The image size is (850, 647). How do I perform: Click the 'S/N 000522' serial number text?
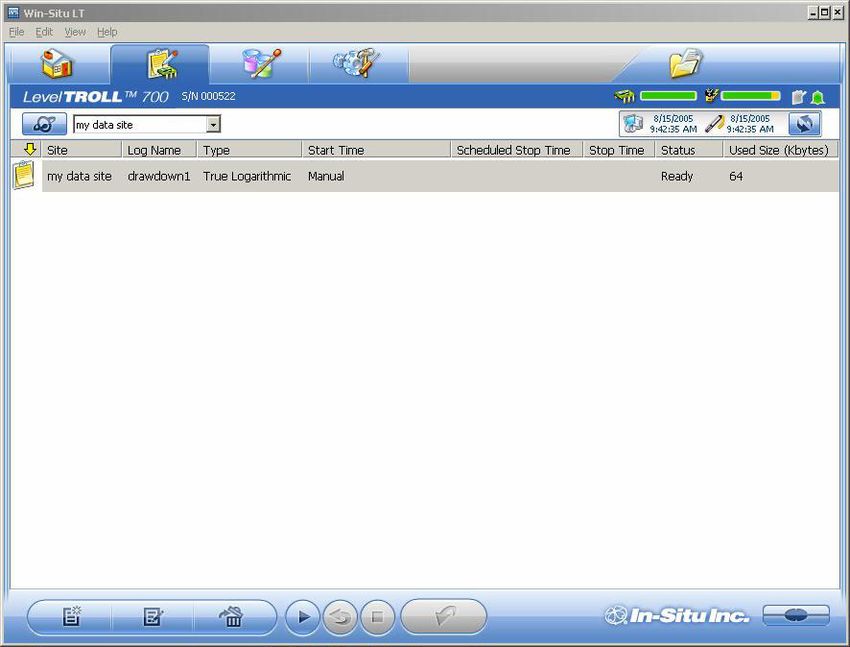tap(209, 96)
